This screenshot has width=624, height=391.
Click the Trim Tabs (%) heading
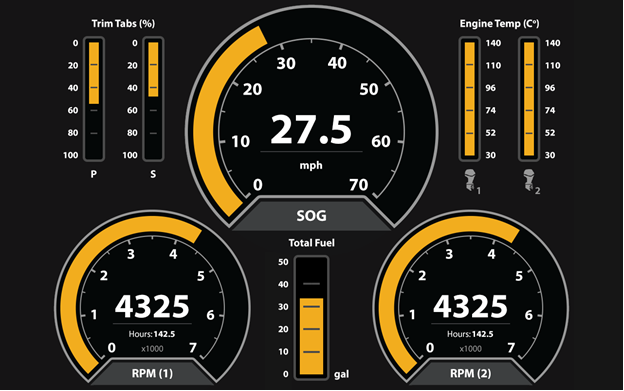tap(123, 24)
